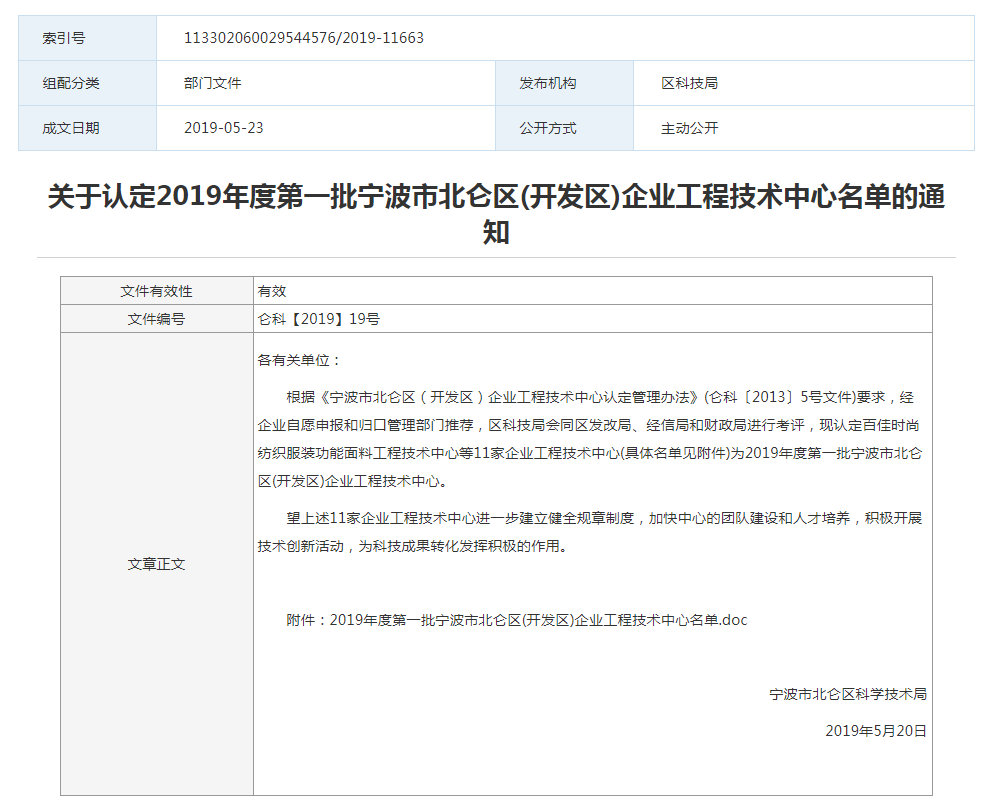Open the attachment 企业工程技术中心名单.doc link
The height and width of the screenshot is (807, 989).
[538, 620]
